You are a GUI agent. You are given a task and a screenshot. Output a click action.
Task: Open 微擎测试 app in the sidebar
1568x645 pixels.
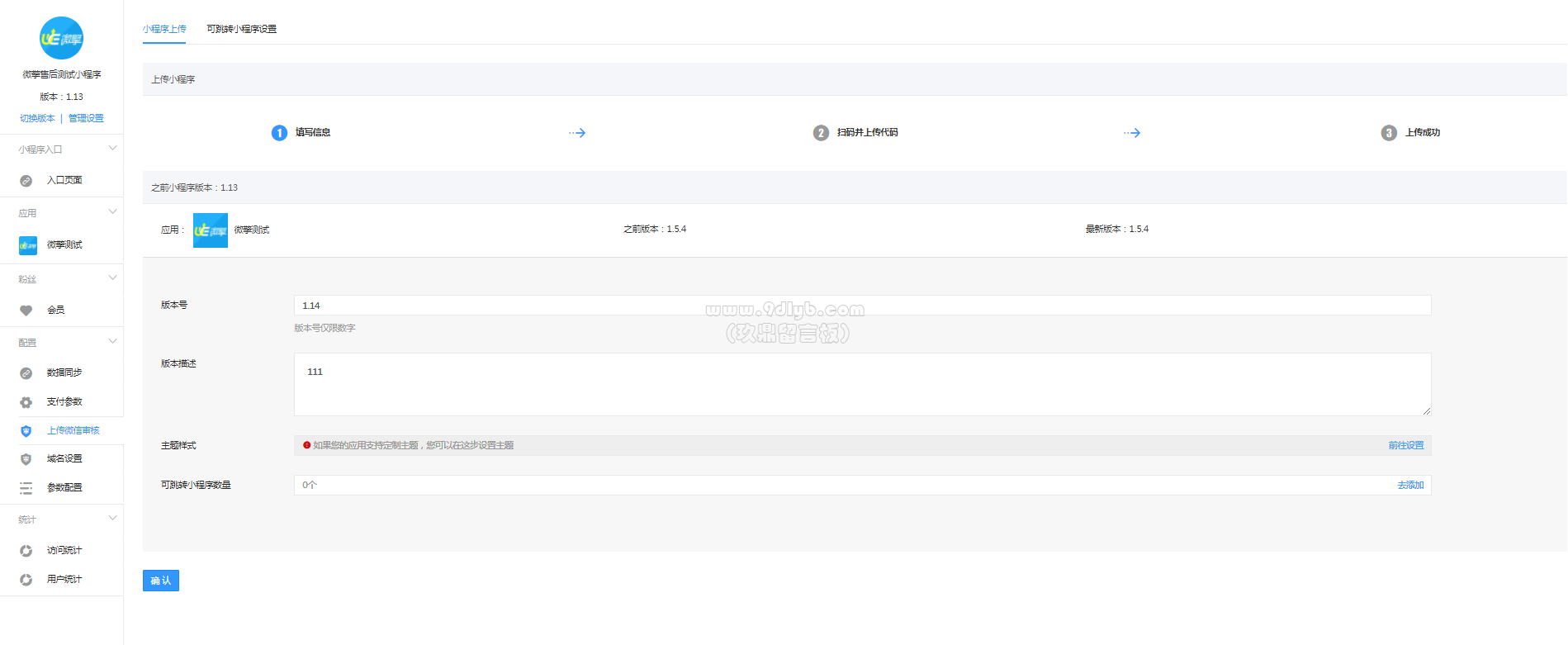pyautogui.click(x=64, y=245)
